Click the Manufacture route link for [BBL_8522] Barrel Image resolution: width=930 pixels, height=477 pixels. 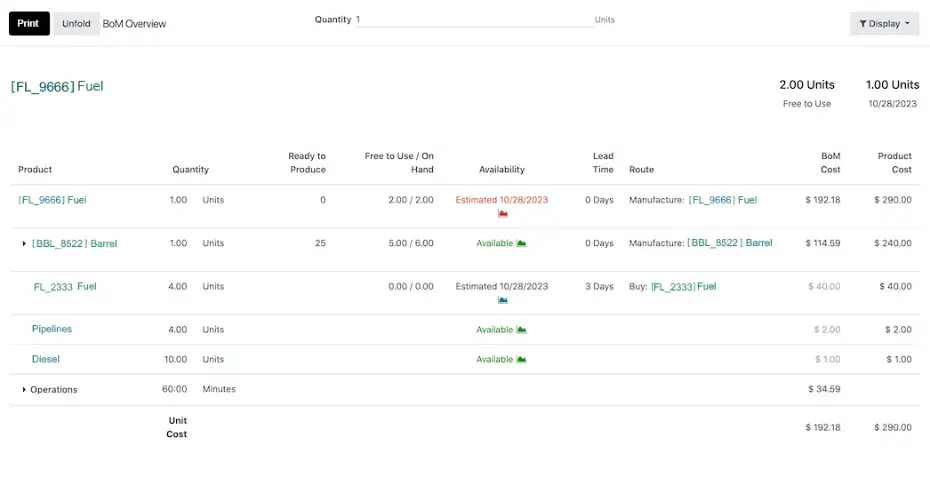pyautogui.click(x=729, y=243)
